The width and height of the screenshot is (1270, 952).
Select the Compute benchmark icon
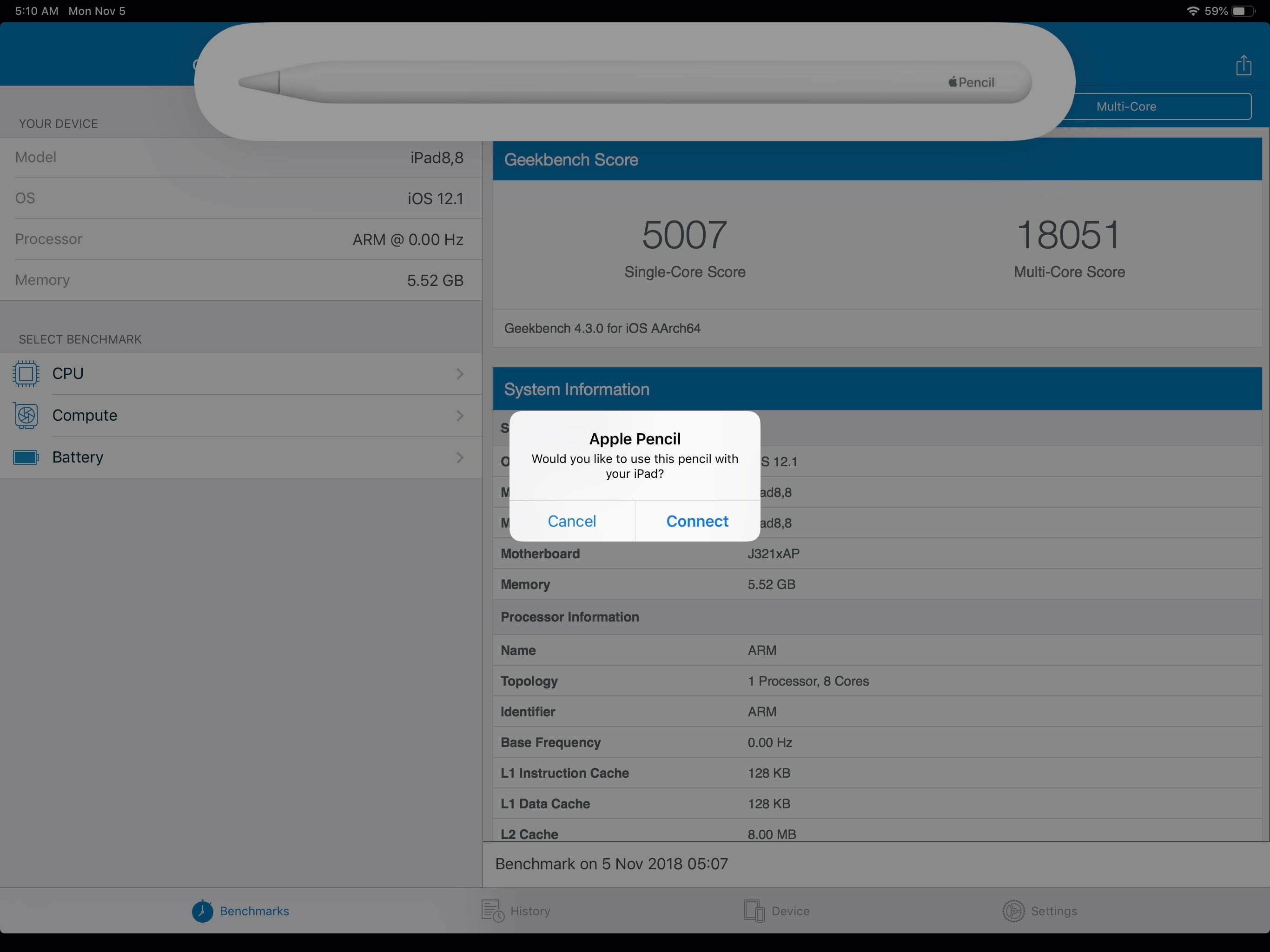pyautogui.click(x=26, y=416)
